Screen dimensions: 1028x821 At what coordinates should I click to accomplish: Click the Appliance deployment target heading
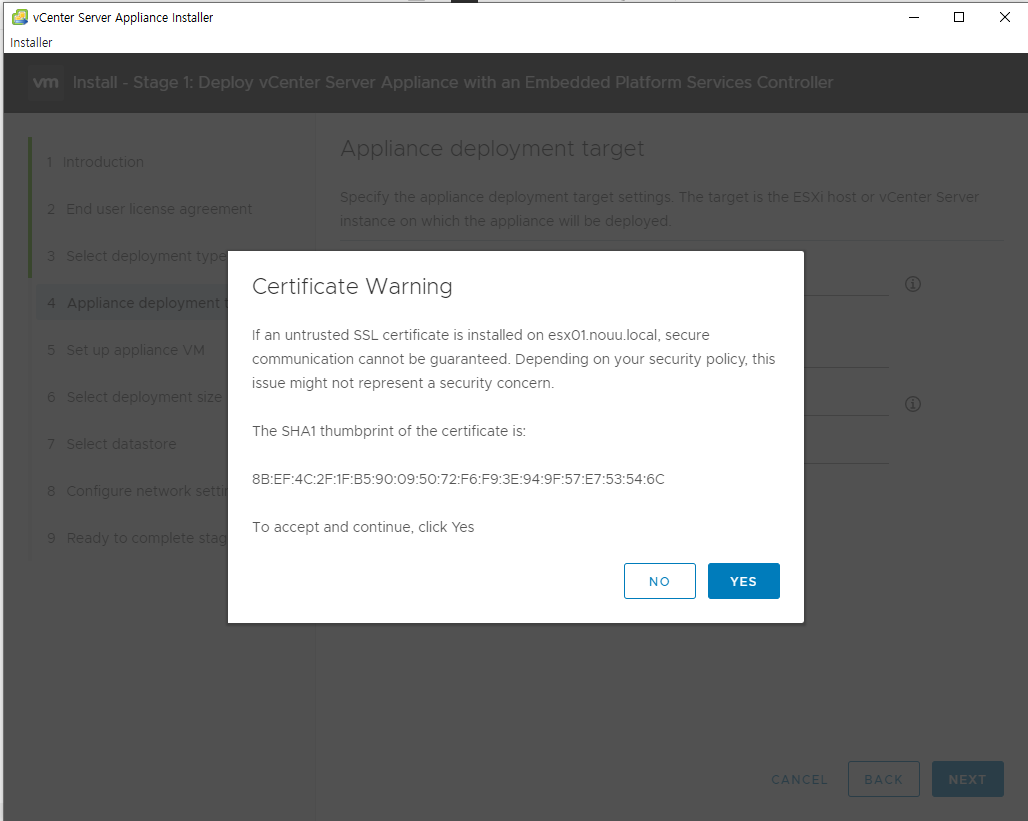[492, 149]
